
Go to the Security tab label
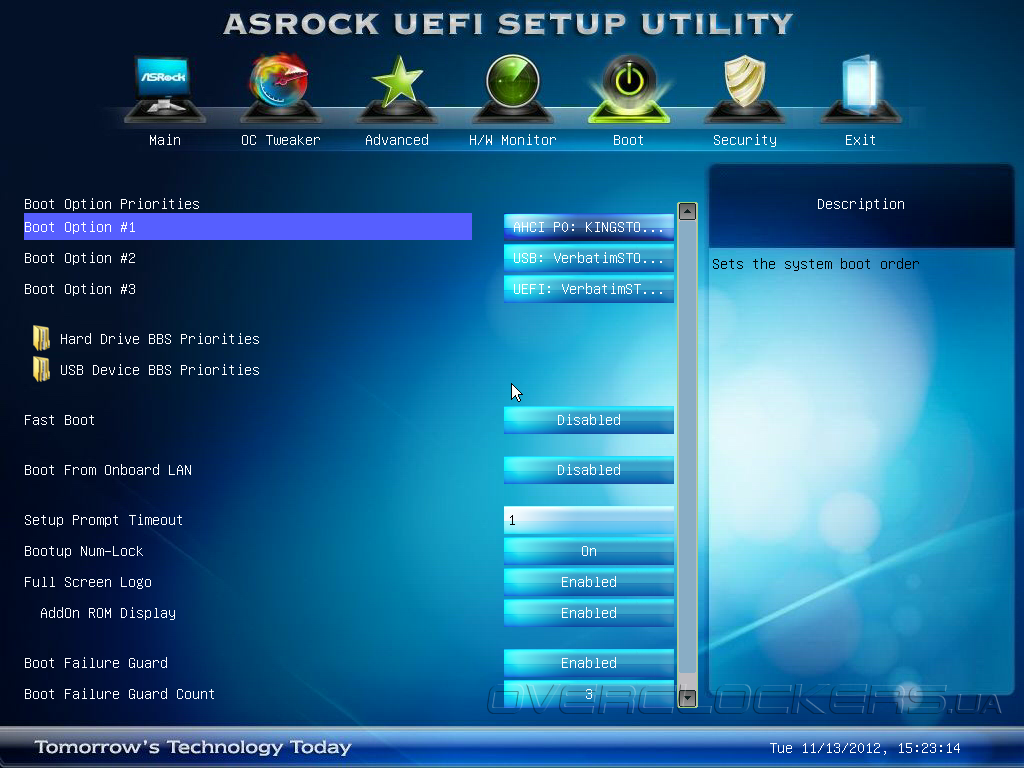pyautogui.click(x=745, y=140)
